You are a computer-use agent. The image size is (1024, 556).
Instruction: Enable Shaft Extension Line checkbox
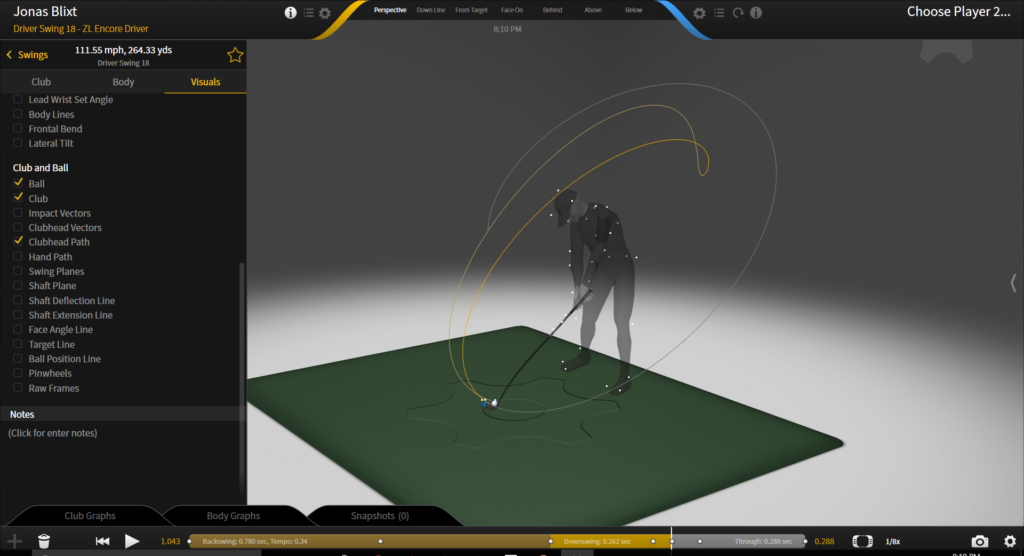pos(18,315)
